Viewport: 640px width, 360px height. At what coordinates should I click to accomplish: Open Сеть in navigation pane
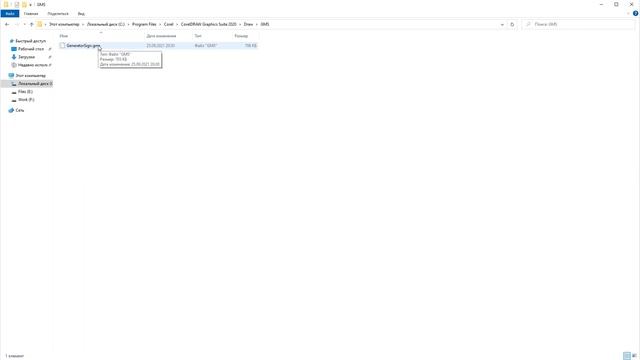pyautogui.click(x=20, y=110)
